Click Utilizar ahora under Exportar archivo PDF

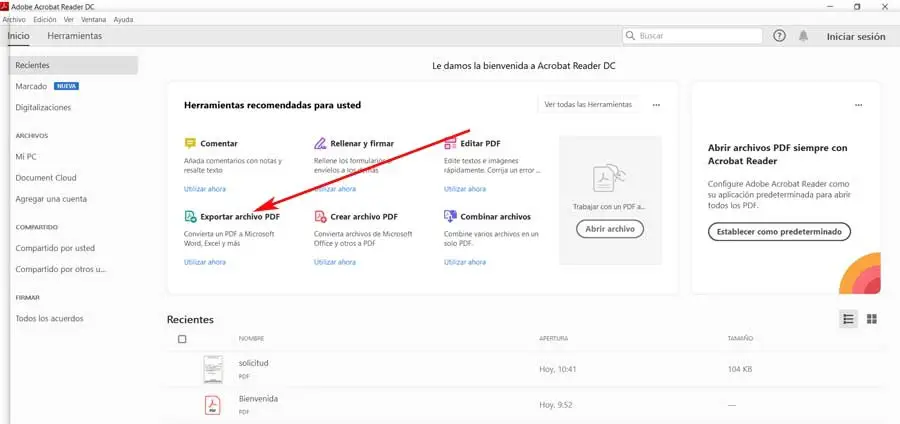205,262
